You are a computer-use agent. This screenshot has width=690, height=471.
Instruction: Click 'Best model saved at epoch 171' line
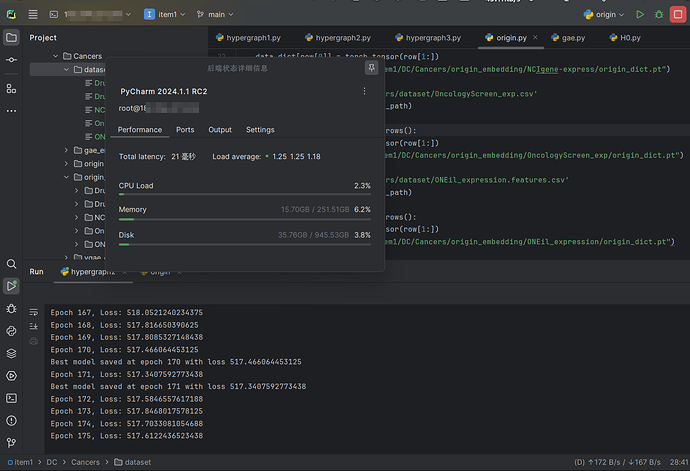click(178, 386)
